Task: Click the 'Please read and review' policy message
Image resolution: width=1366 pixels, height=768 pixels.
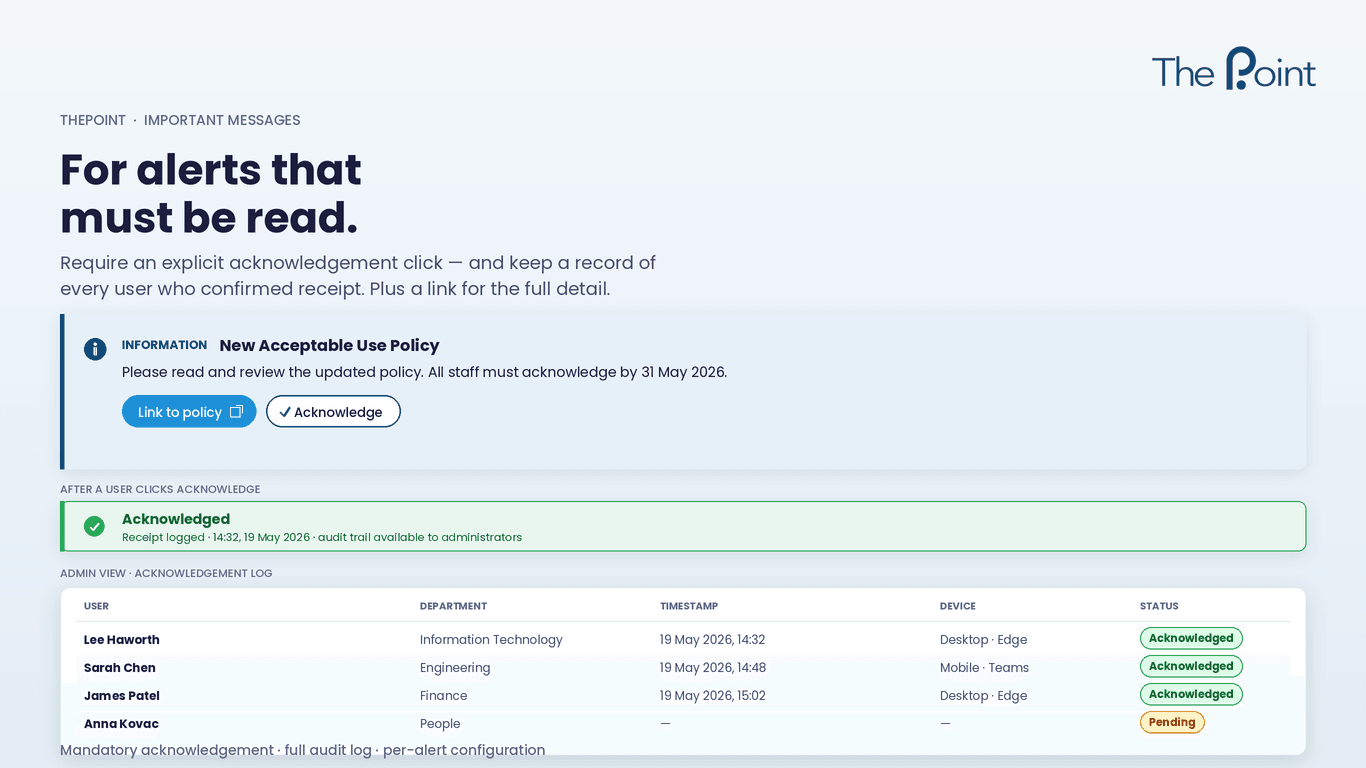Action: (x=424, y=372)
